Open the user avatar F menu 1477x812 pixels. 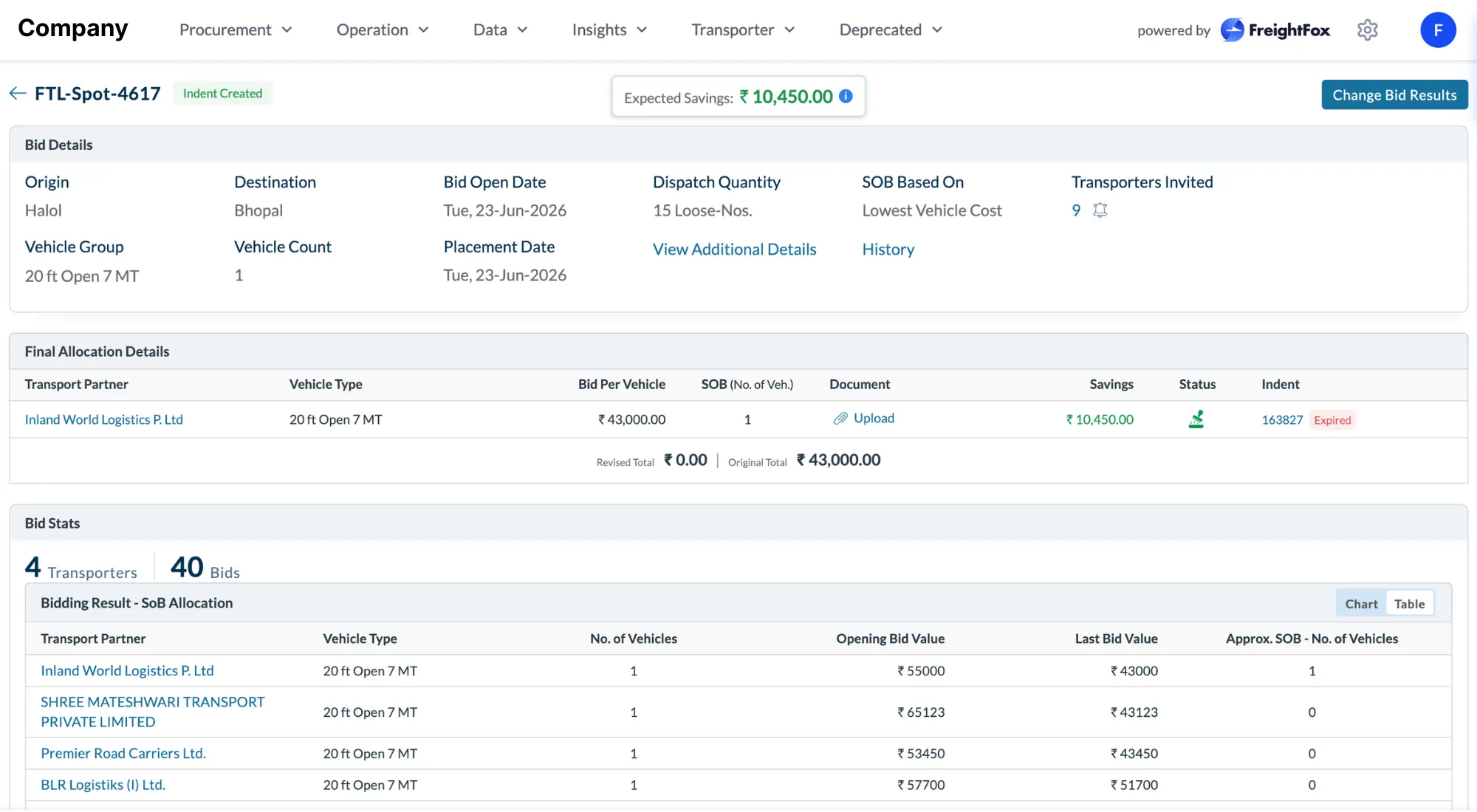coord(1438,30)
